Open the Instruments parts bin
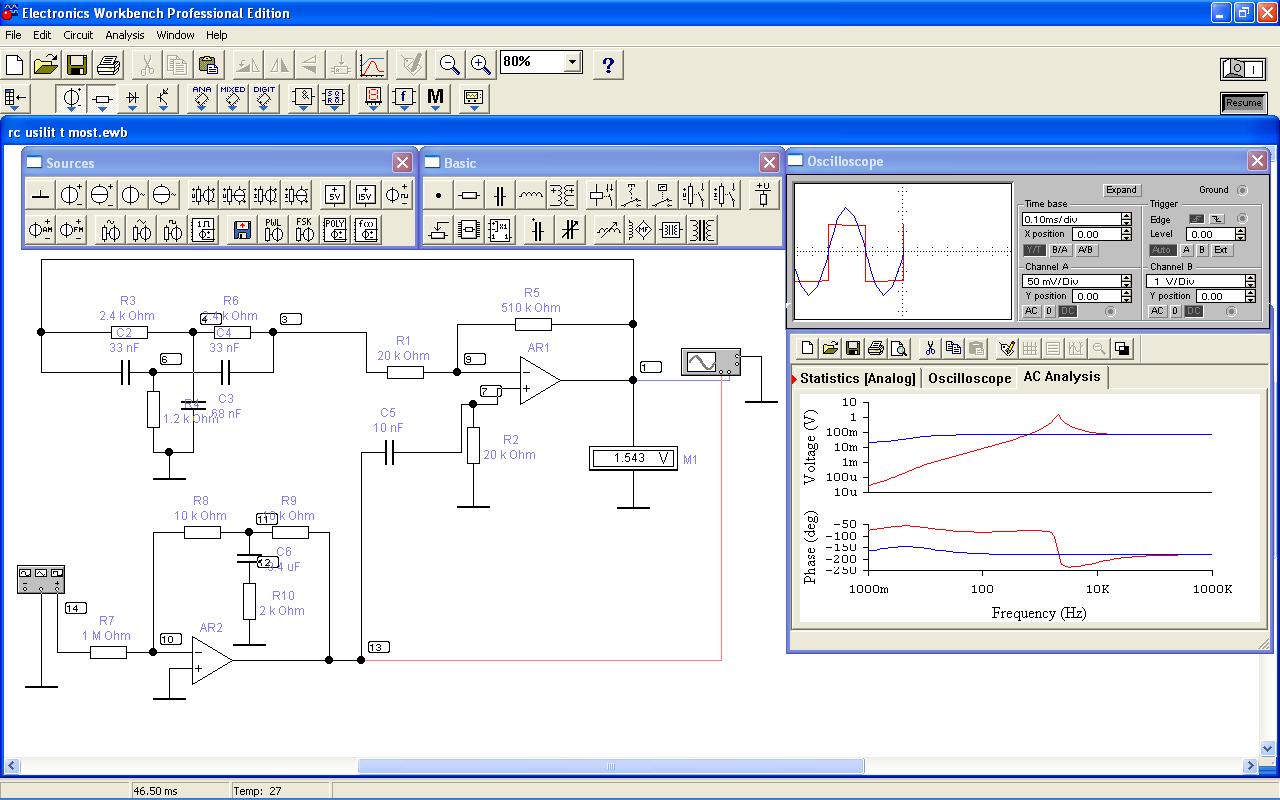Image resolution: width=1280 pixels, height=800 pixels. [473, 98]
